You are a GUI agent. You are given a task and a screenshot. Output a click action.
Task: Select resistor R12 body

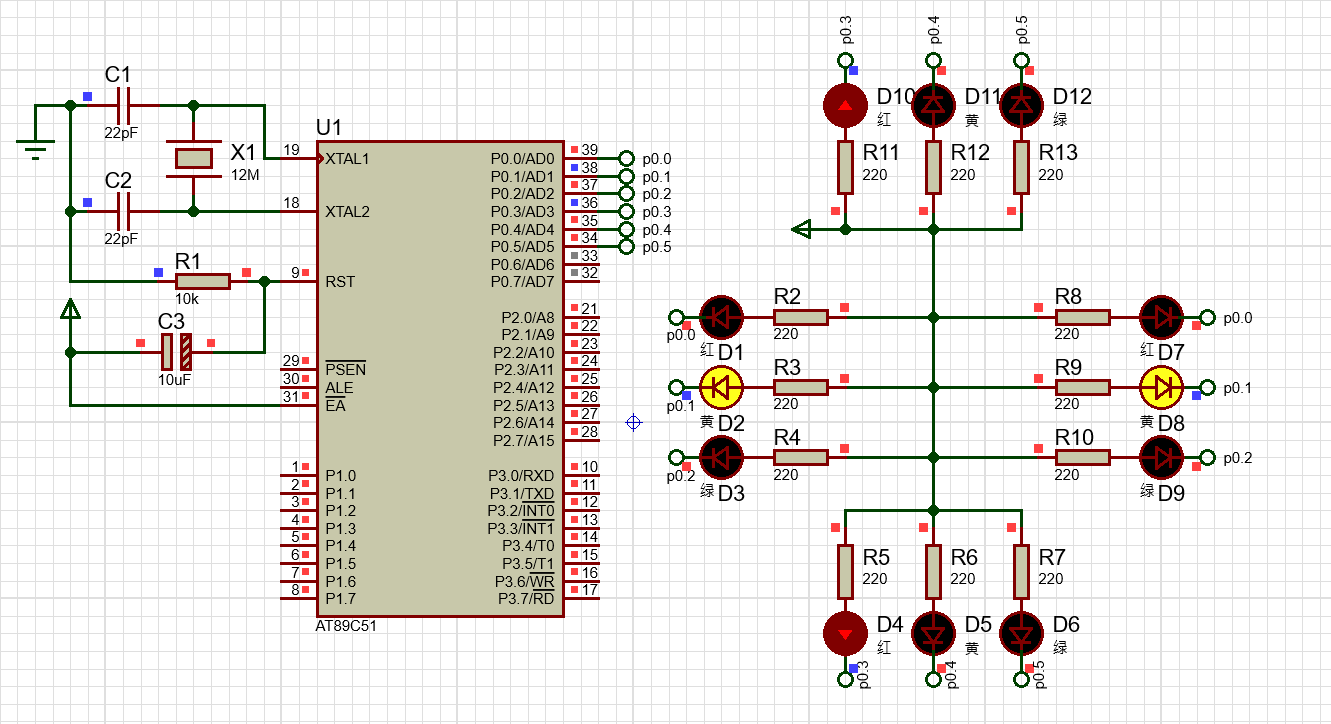pos(934,167)
